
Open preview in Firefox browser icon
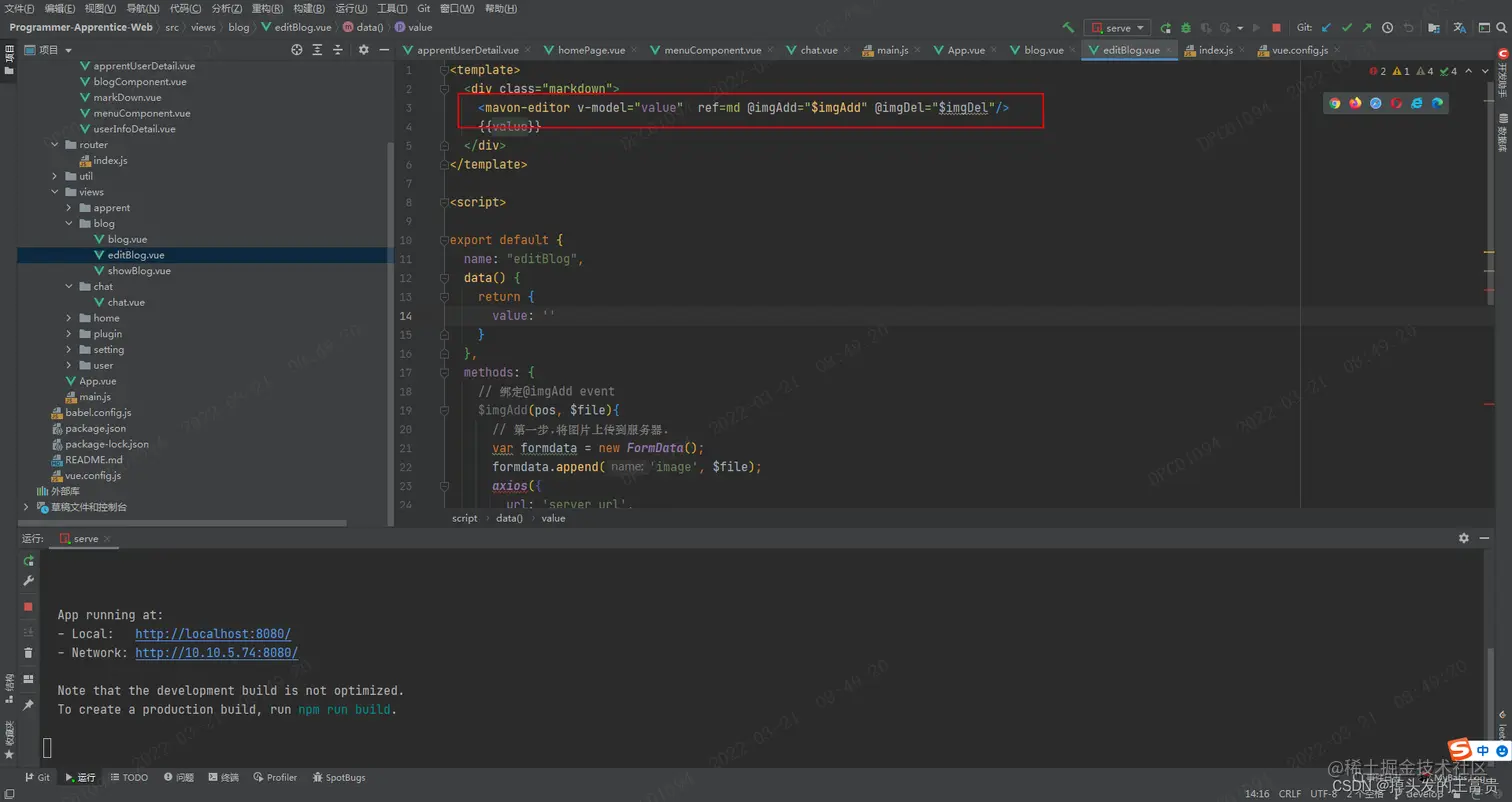point(1355,103)
